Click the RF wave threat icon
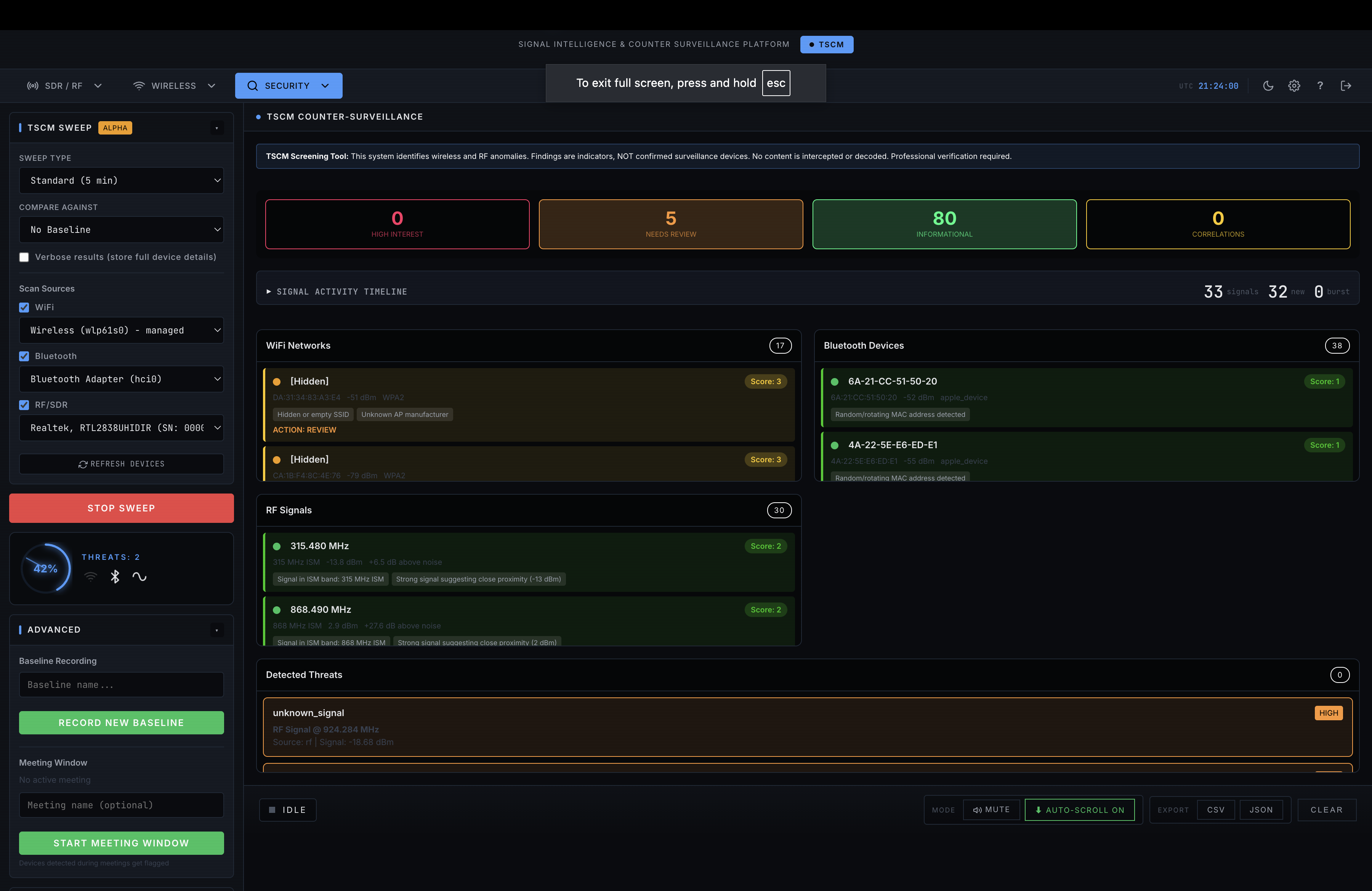 point(139,576)
